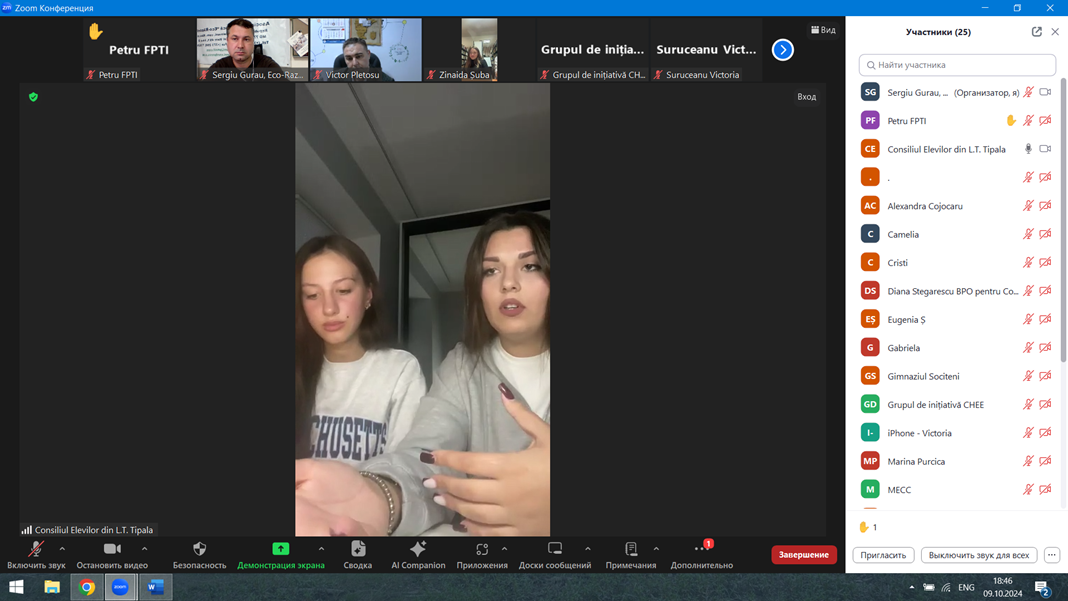The height and width of the screenshot is (601, 1068).
Task: Open the Вид view menu
Action: 823,30
